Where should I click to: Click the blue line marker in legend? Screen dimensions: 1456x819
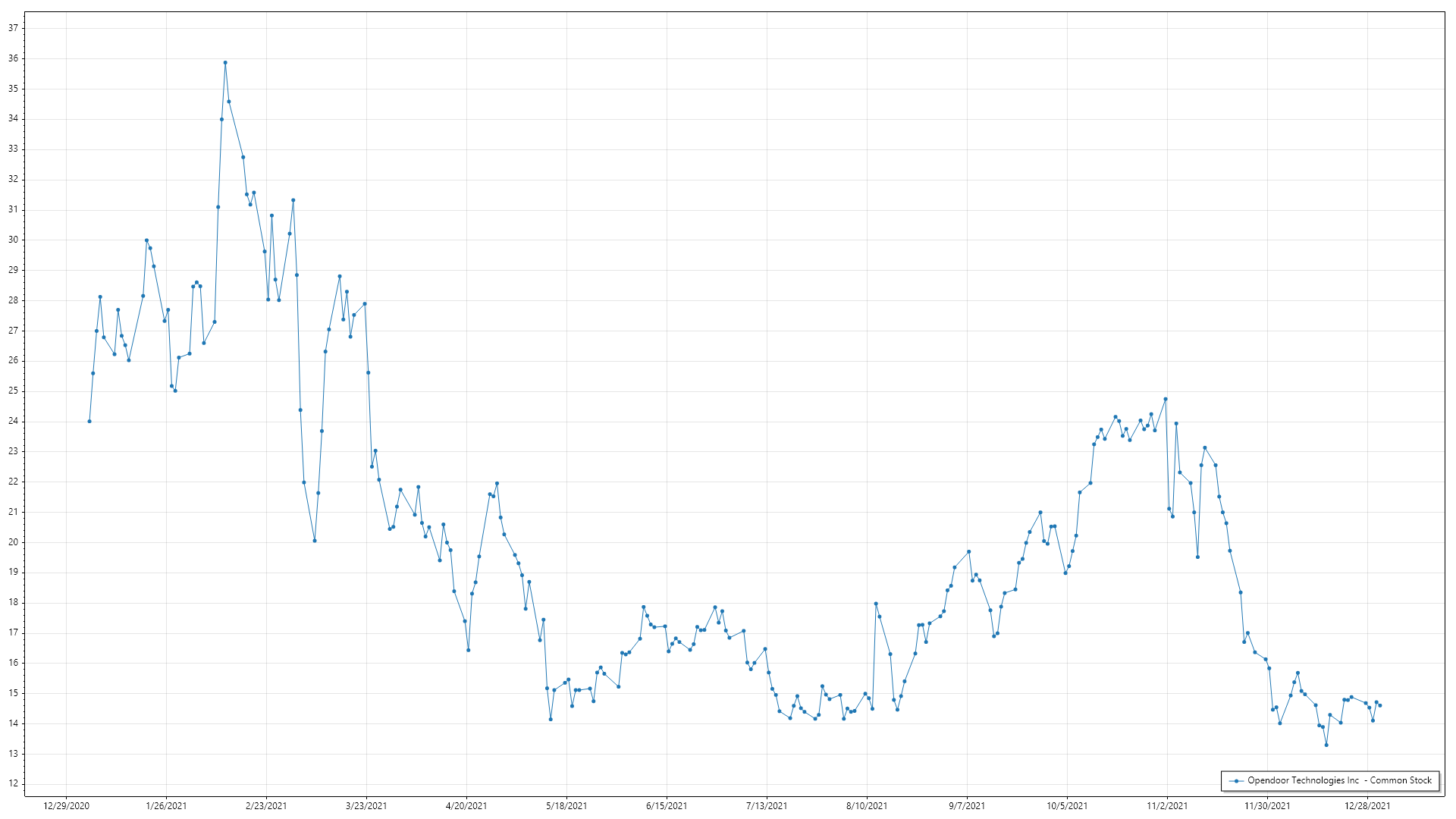pyautogui.click(x=1237, y=781)
